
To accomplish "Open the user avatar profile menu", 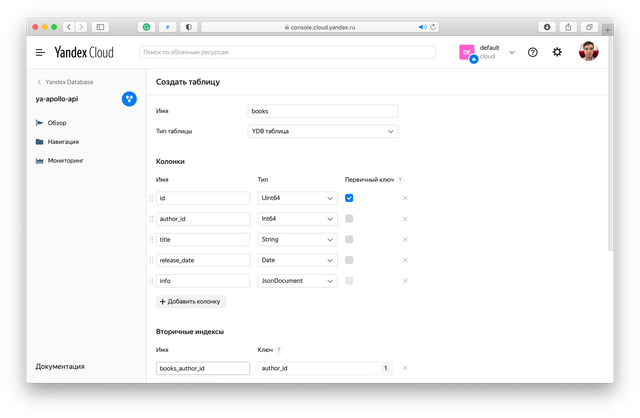I will pyautogui.click(x=588, y=52).
